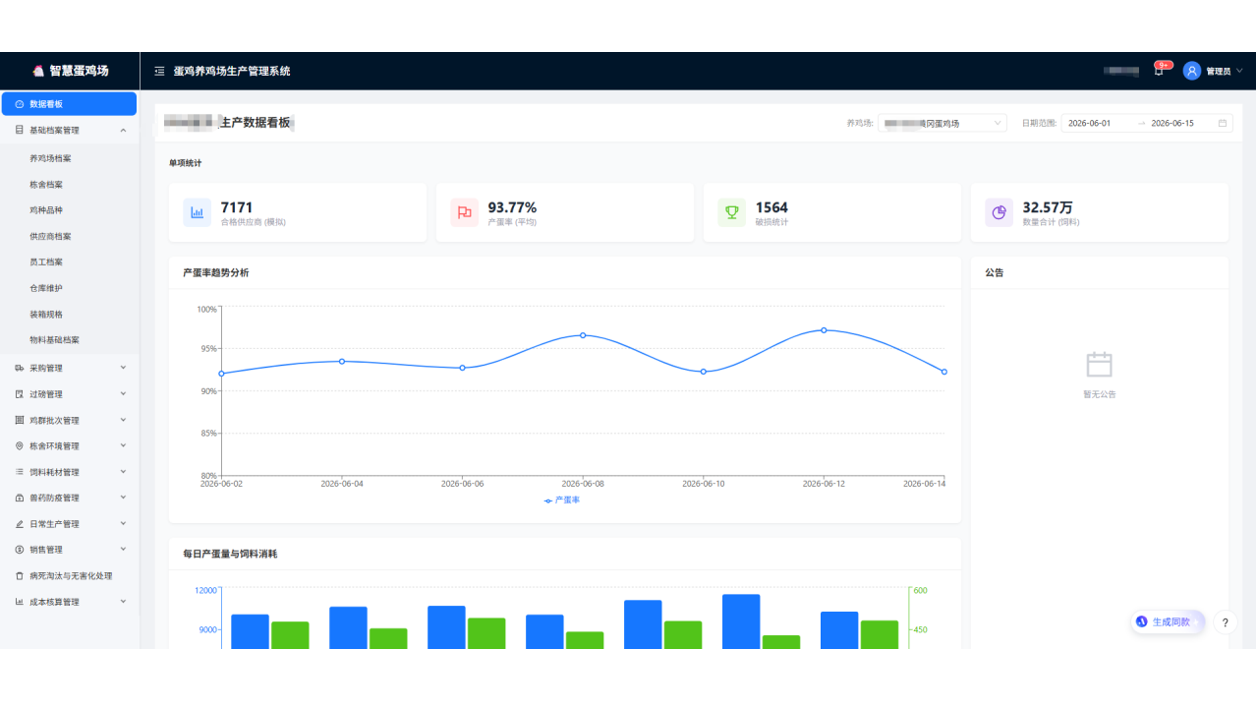Expand the 销售管理 menu group

tap(70, 550)
